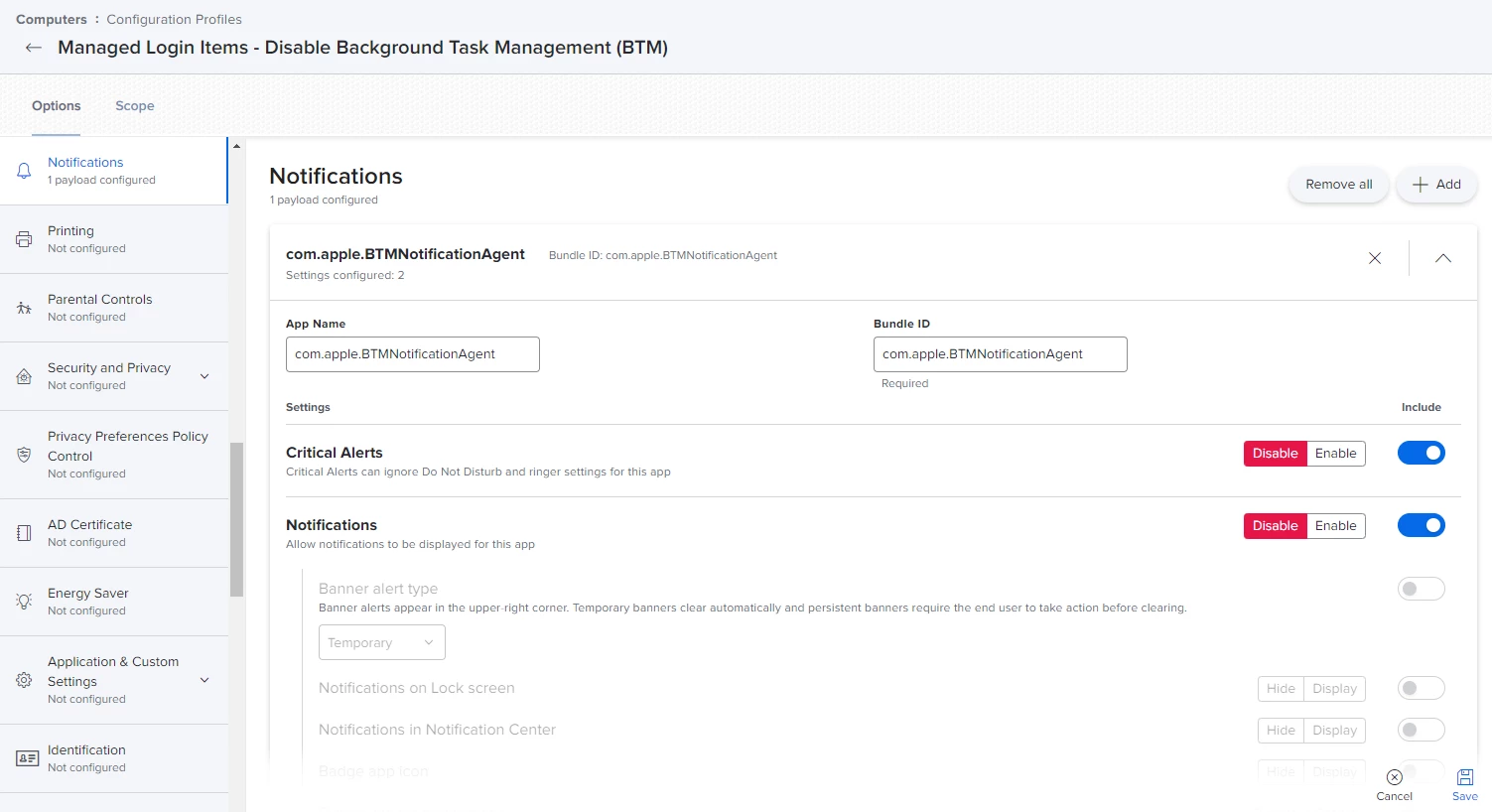1492x812 pixels.
Task: Click the Remove all button
Action: tap(1339, 185)
